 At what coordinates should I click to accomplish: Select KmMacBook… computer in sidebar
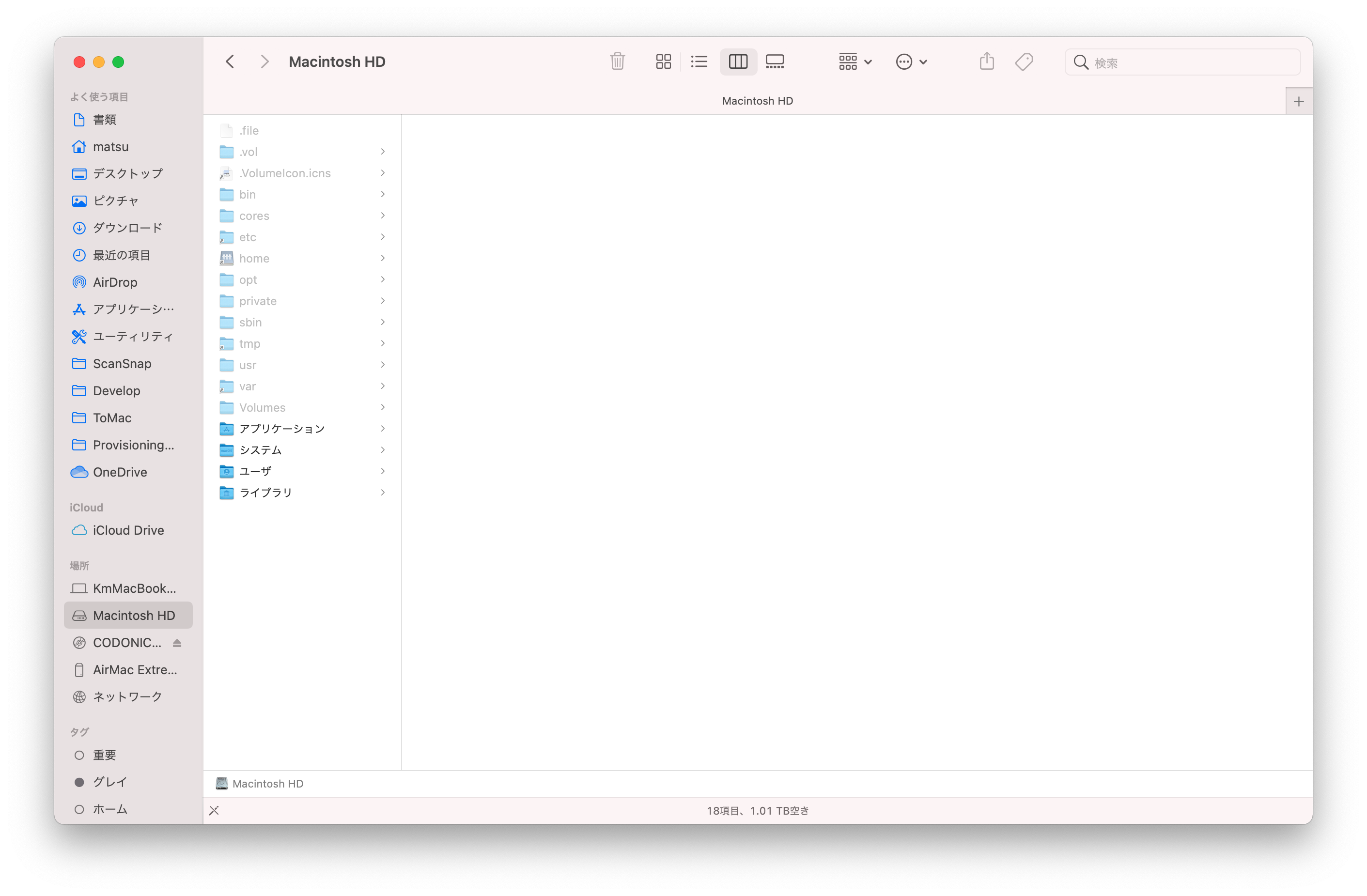(x=128, y=588)
